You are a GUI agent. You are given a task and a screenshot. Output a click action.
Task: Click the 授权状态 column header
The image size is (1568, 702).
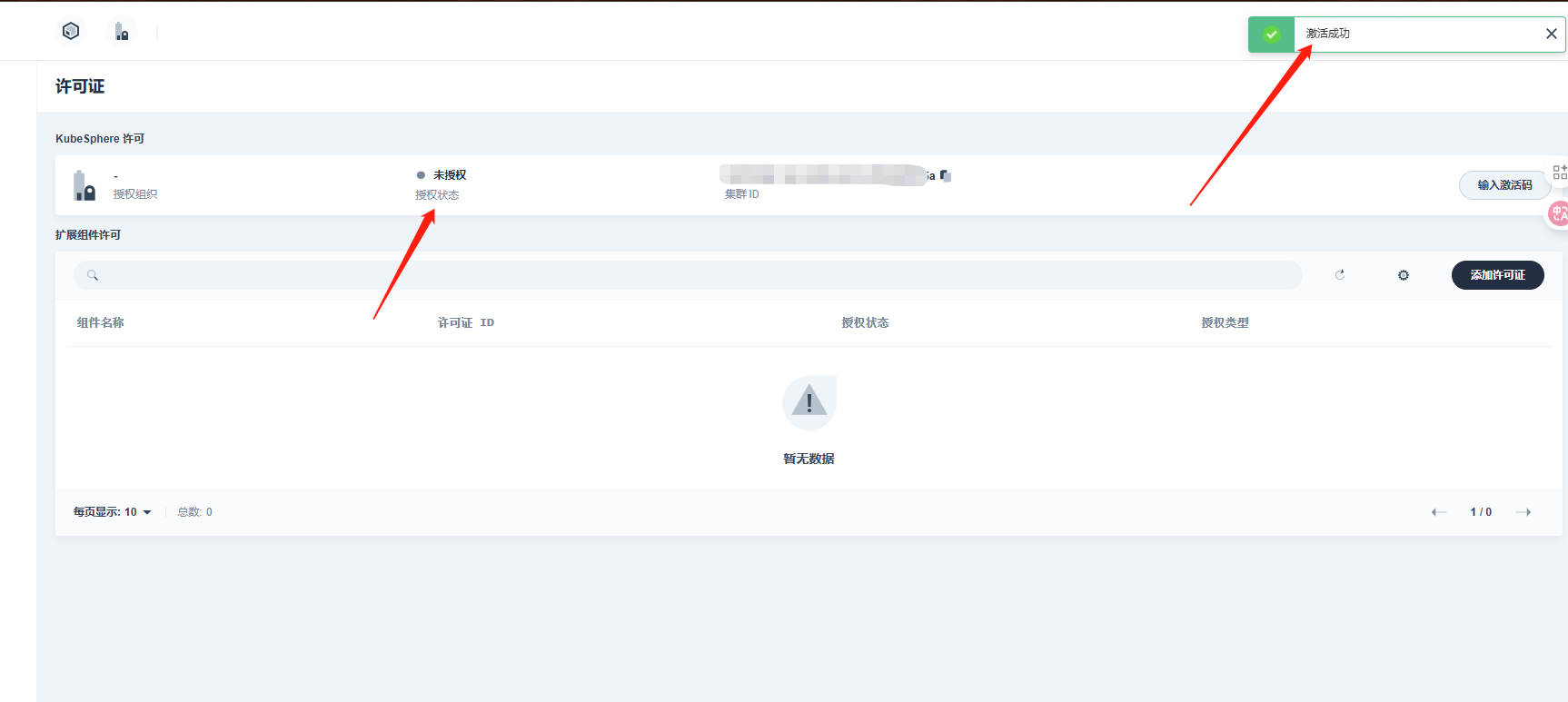point(865,322)
